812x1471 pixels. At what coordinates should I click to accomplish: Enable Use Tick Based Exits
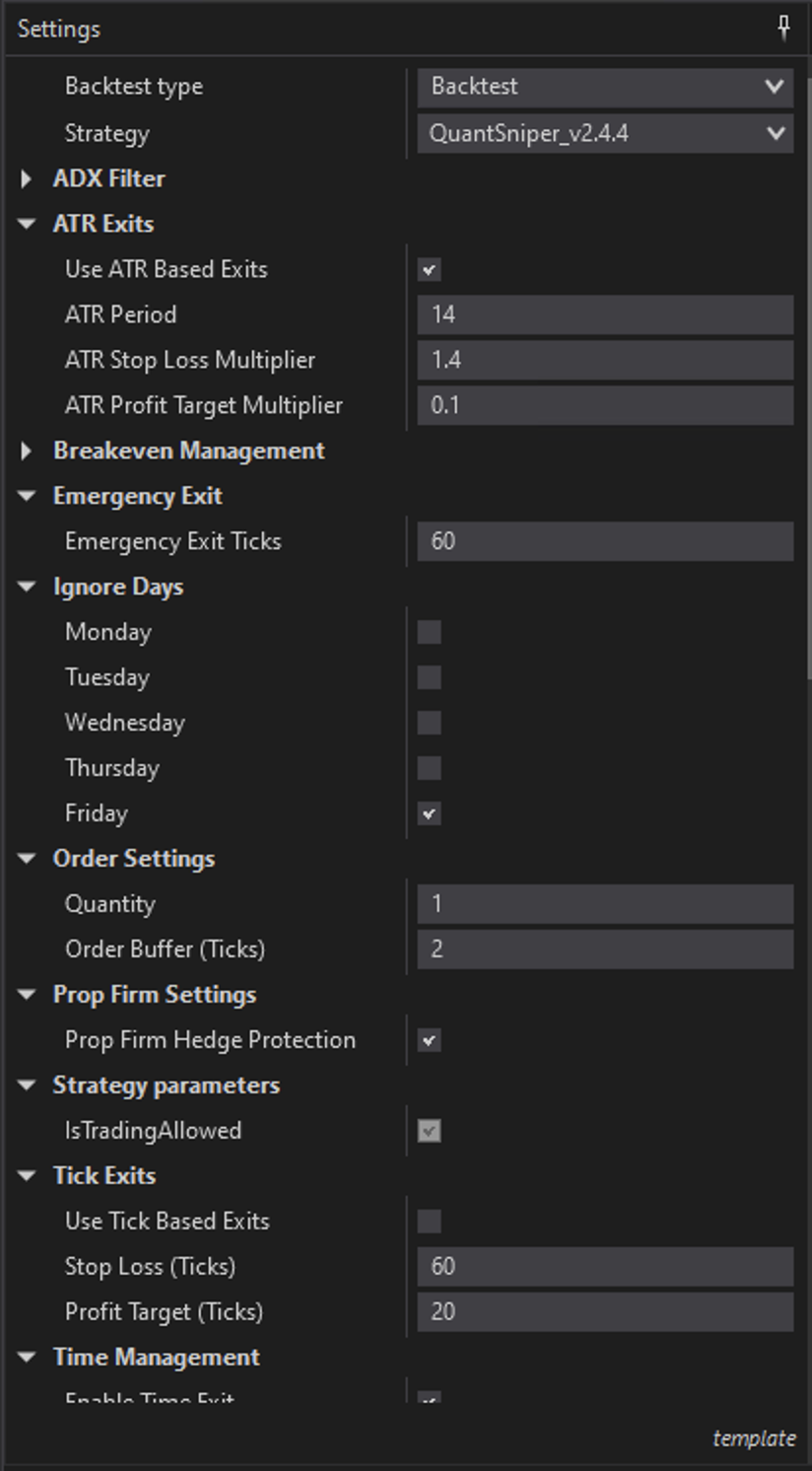429,1222
